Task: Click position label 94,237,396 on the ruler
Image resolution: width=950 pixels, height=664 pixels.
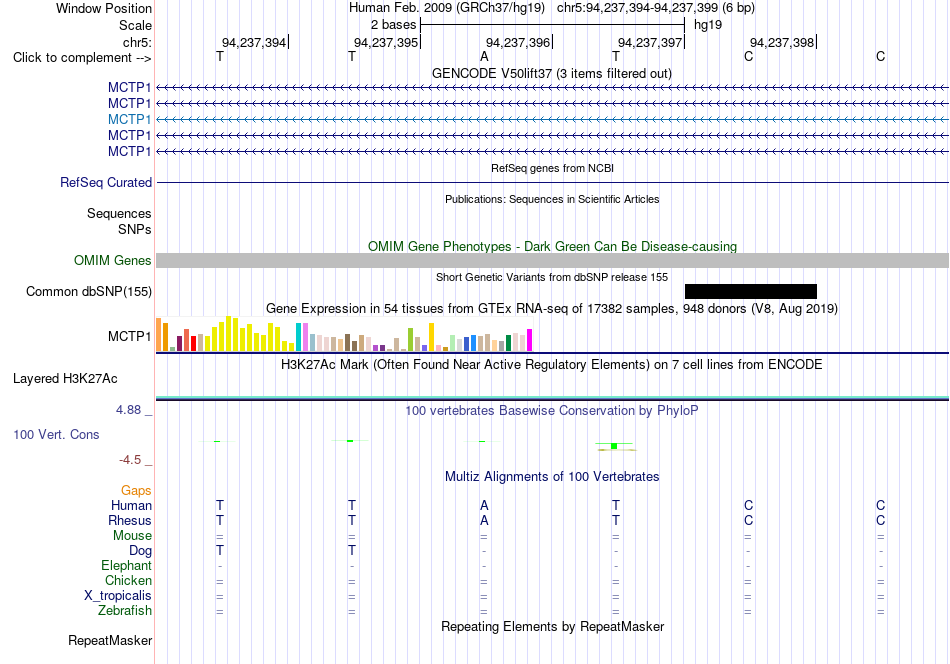Action: (518, 42)
